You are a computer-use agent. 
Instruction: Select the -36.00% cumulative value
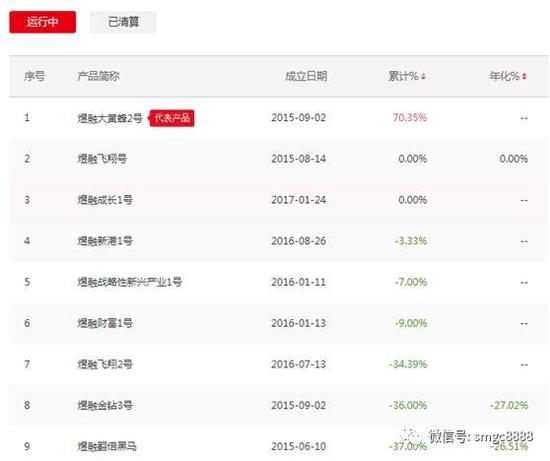[408, 405]
